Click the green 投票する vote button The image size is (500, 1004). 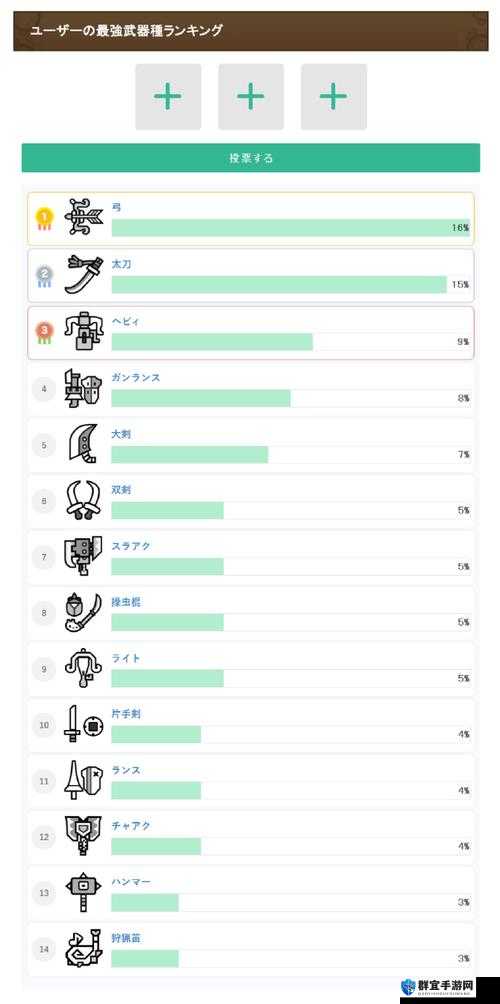(x=251, y=158)
